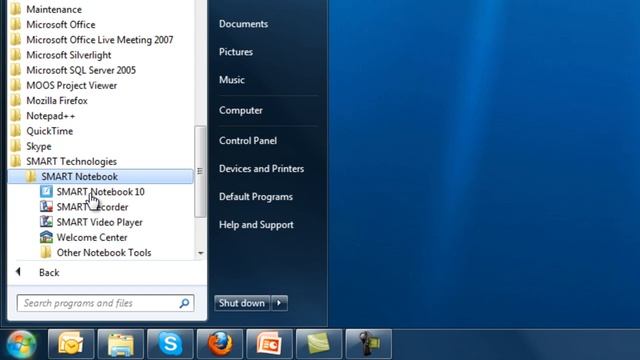The image size is (640, 360).
Task: Click the Mozilla Firefox folder icon
Action: [x=16, y=100]
